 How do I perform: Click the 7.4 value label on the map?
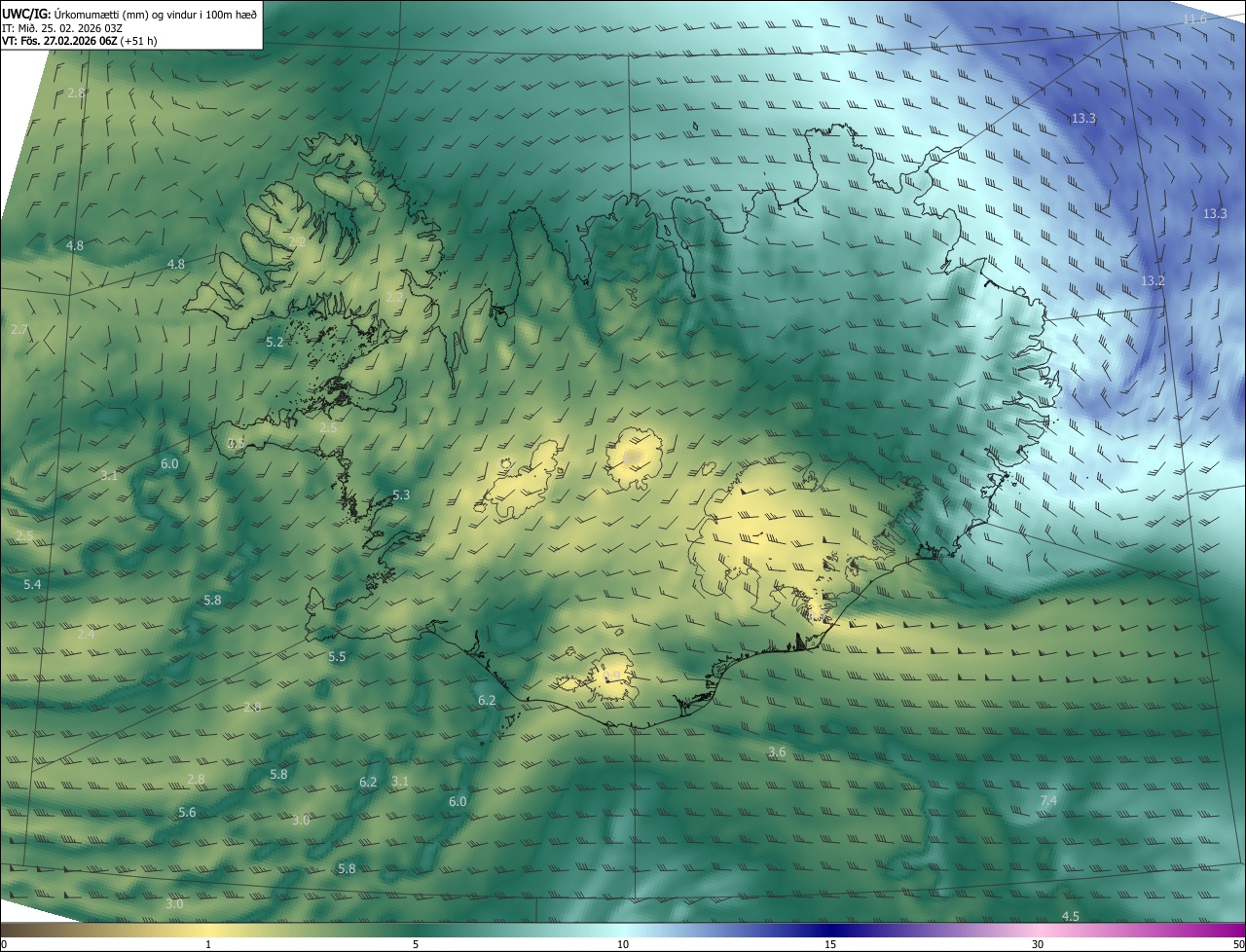click(x=1048, y=800)
